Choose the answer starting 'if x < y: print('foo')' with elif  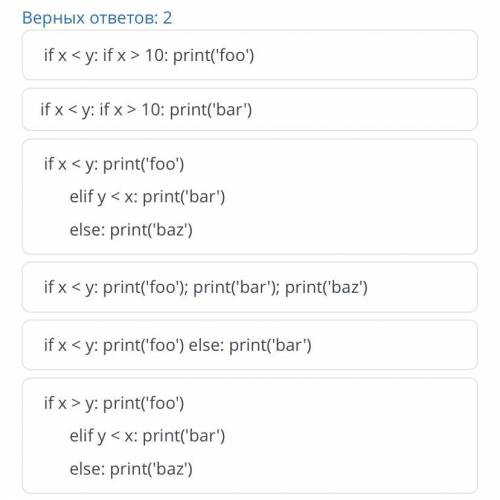pos(250,197)
